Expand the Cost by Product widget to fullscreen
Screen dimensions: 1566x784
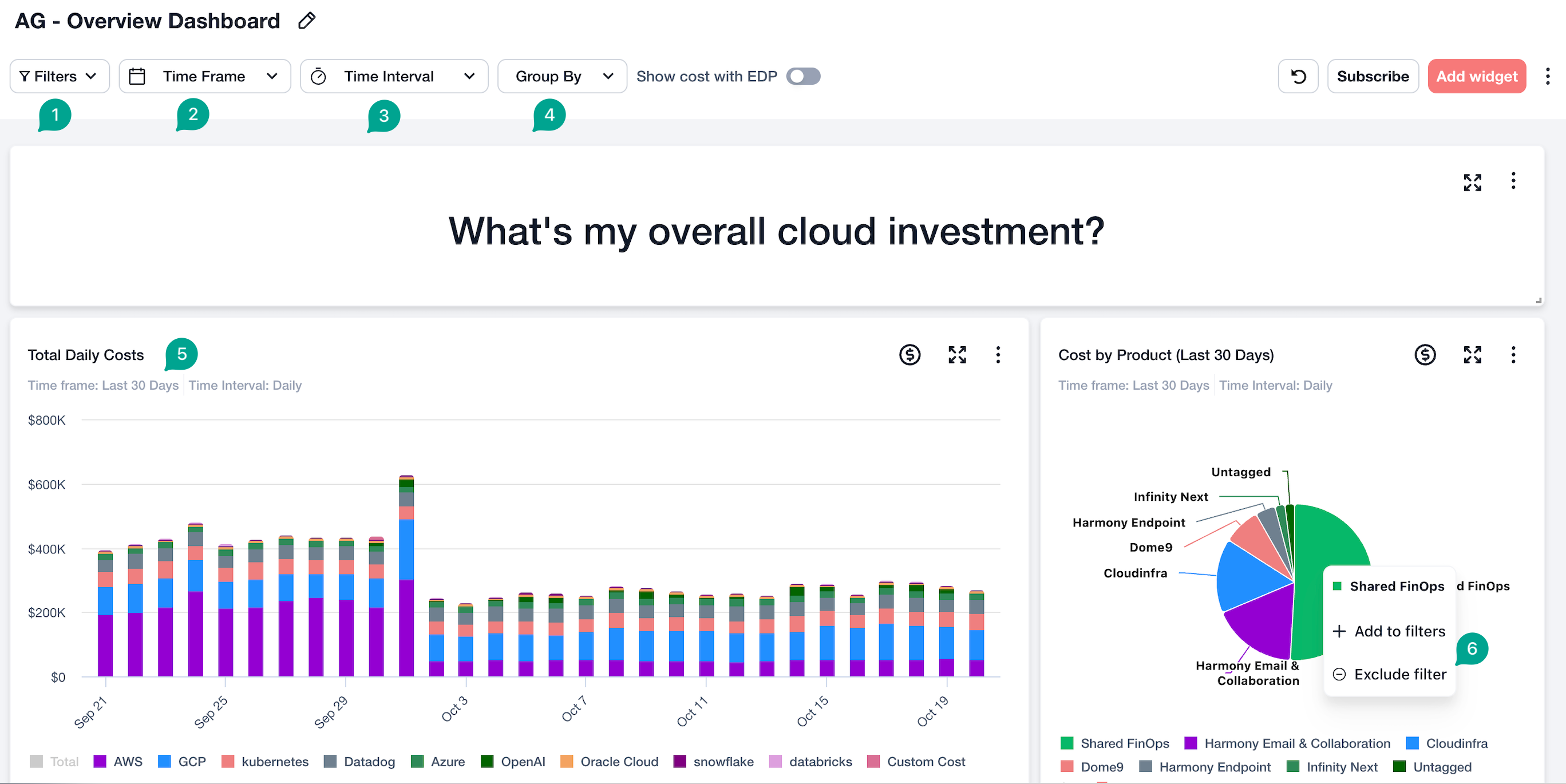1472,355
